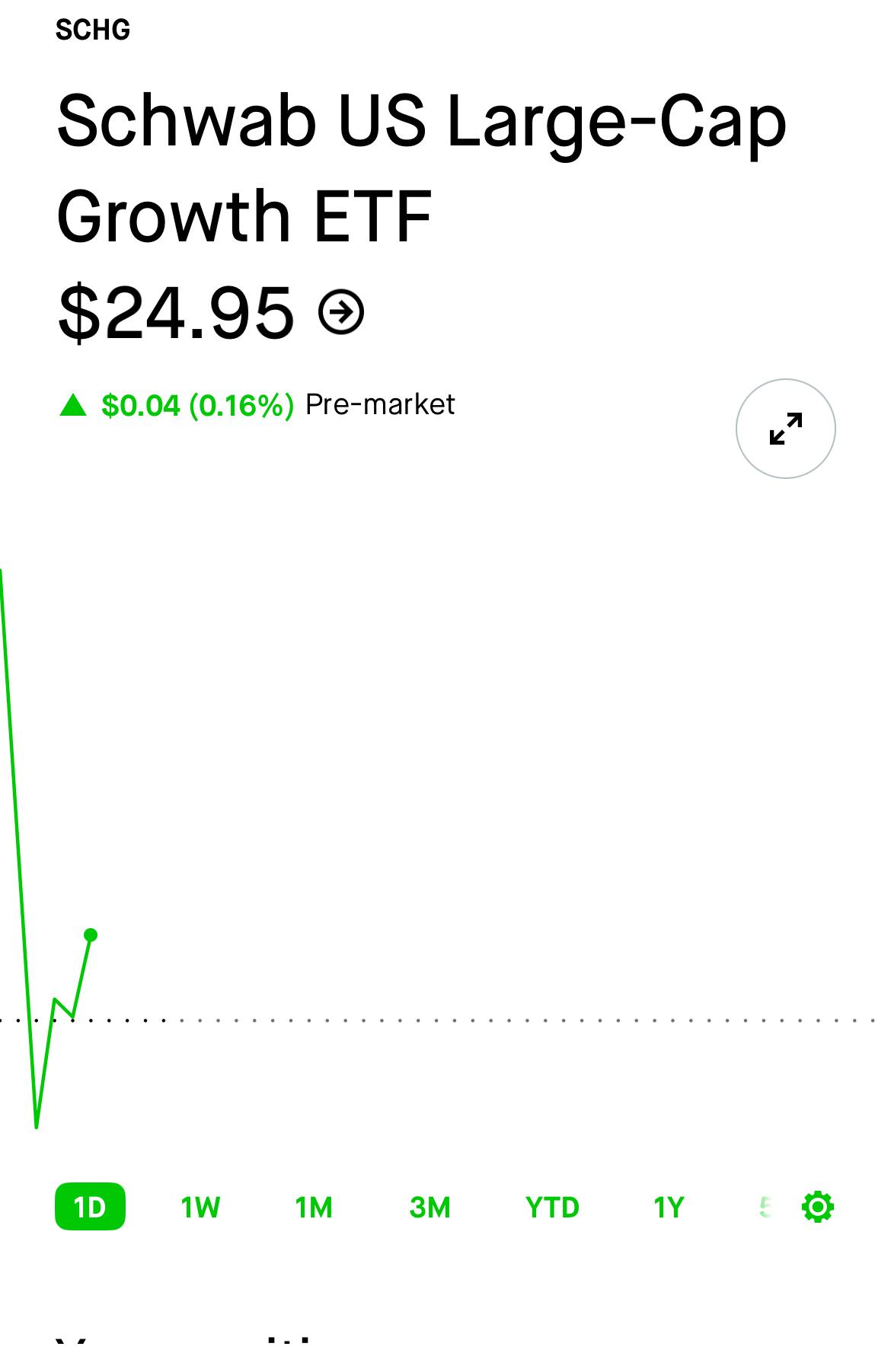Open chart settings gear icon
This screenshot has height=1372, width=891.
coord(818,1208)
